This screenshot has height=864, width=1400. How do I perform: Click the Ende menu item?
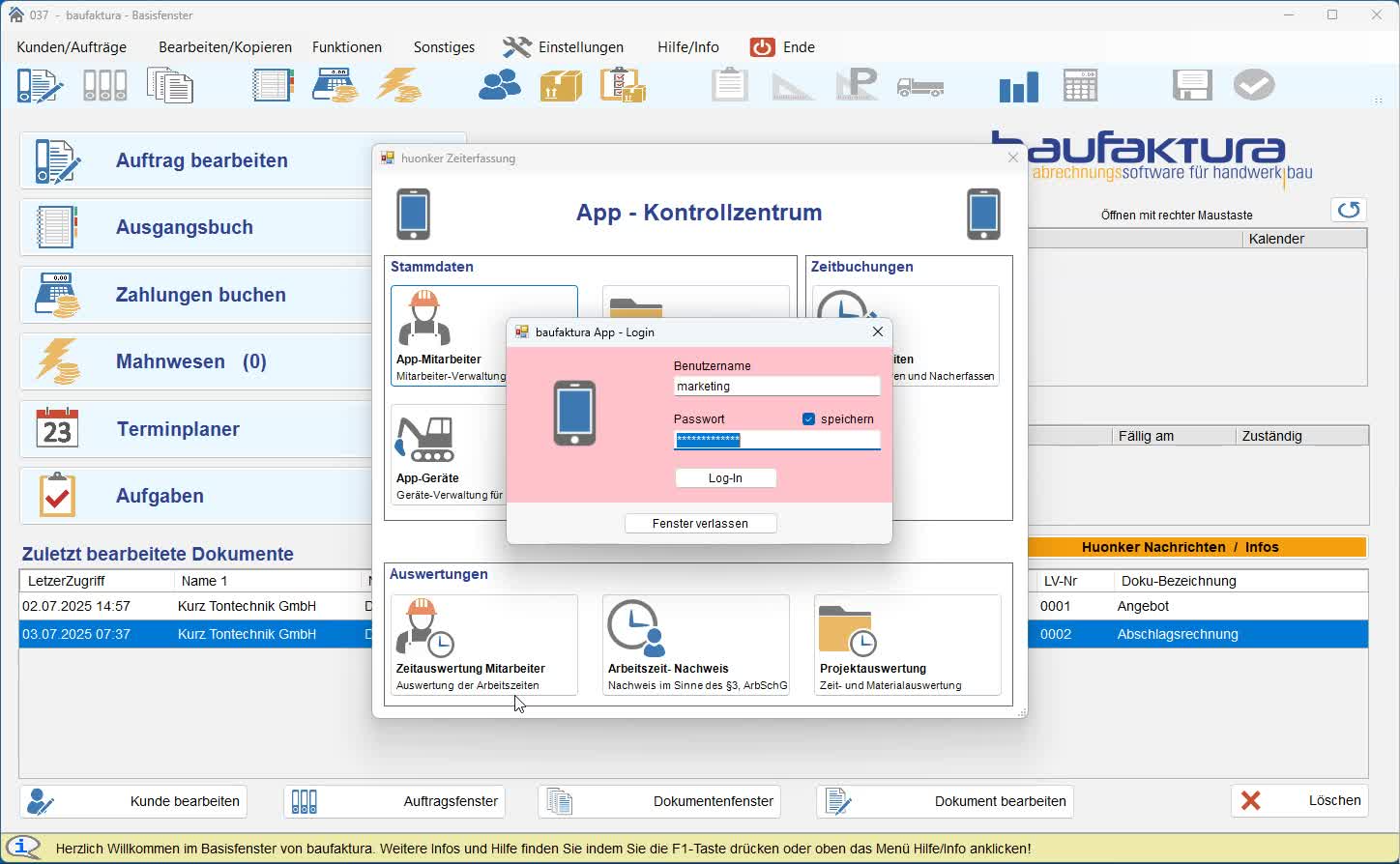click(x=783, y=46)
